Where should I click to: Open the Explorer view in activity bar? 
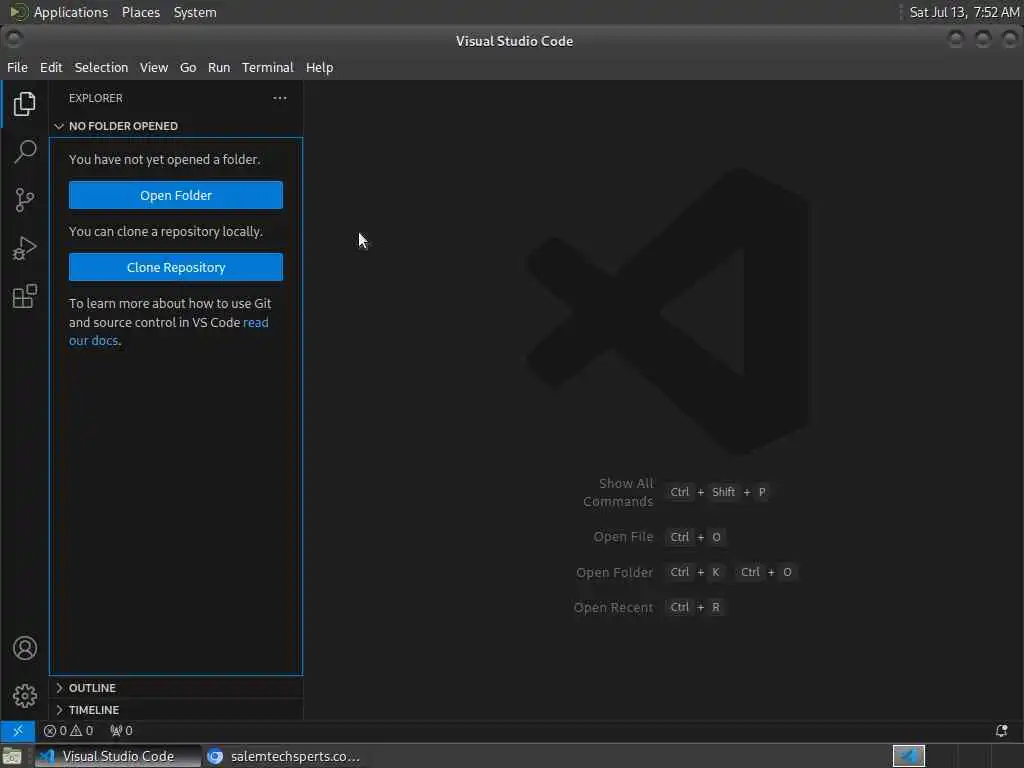pyautogui.click(x=24, y=104)
